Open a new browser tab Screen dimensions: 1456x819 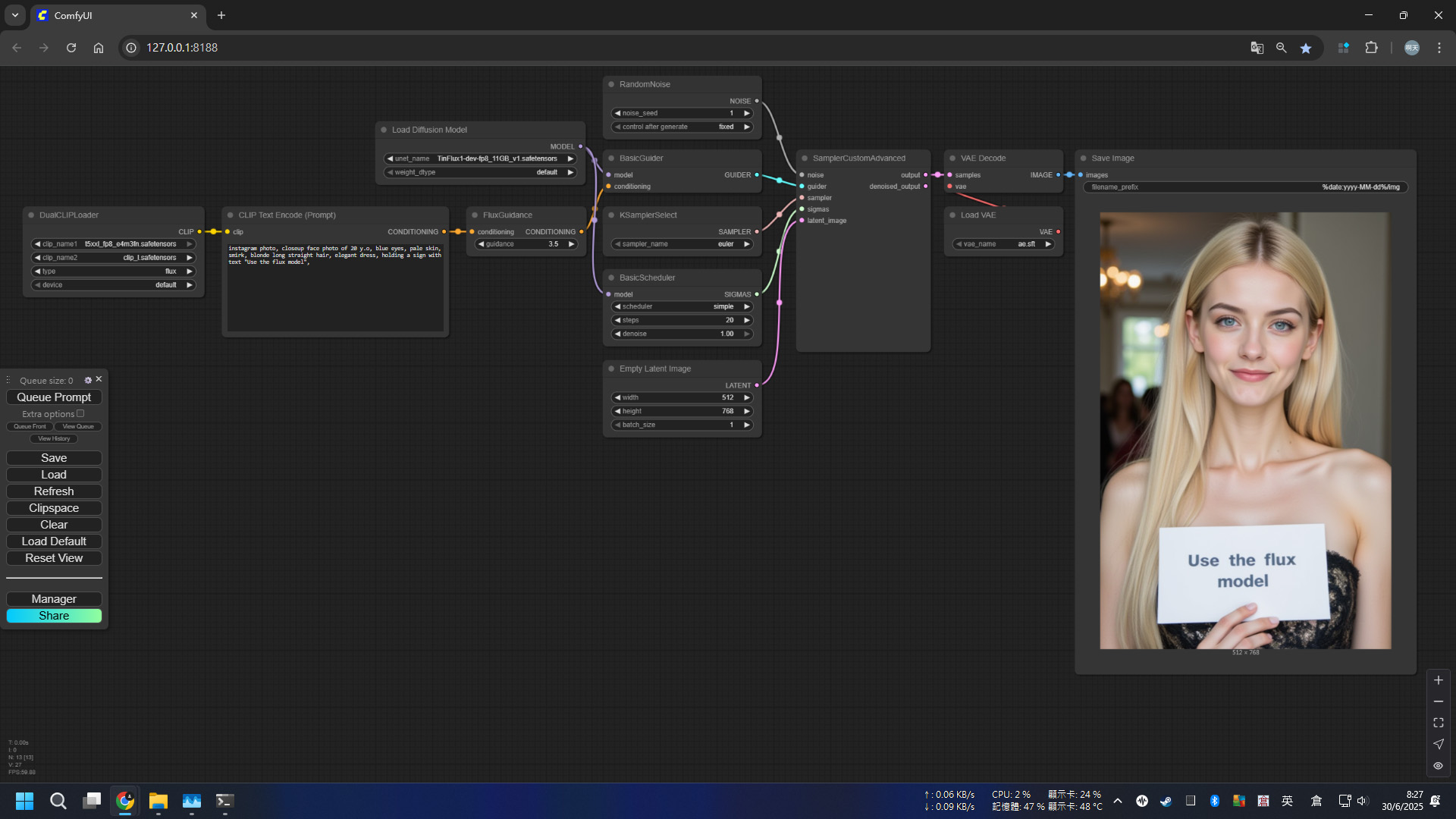click(221, 15)
